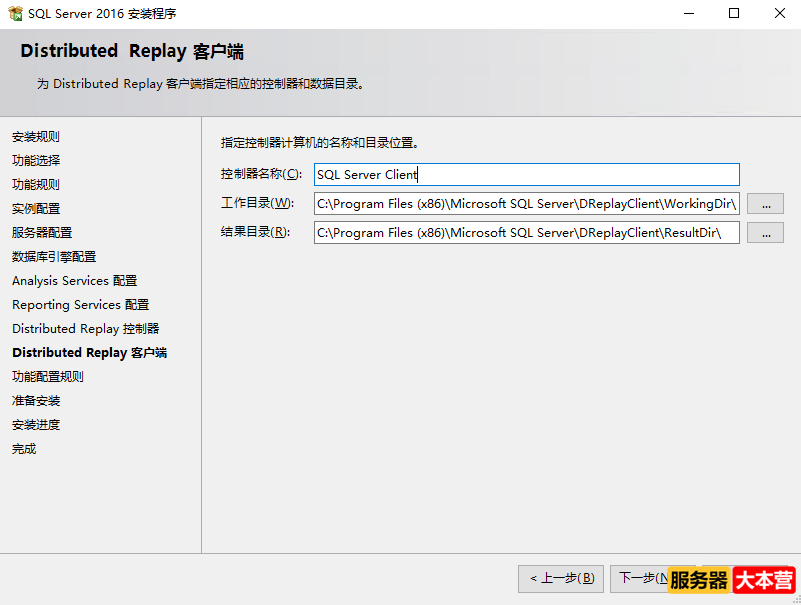Click the 上一步 button
Image resolution: width=801 pixels, height=605 pixels.
[560, 578]
